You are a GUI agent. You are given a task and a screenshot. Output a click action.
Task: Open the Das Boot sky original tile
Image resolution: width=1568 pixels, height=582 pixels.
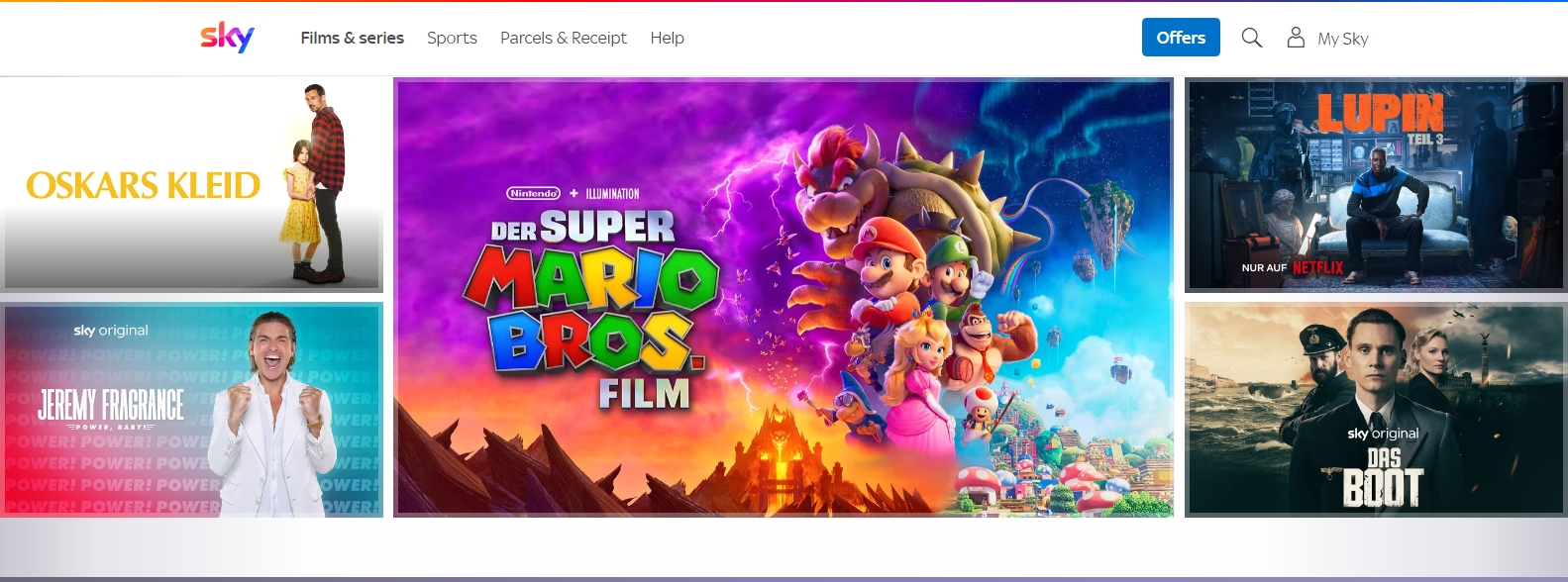[x=1376, y=410]
